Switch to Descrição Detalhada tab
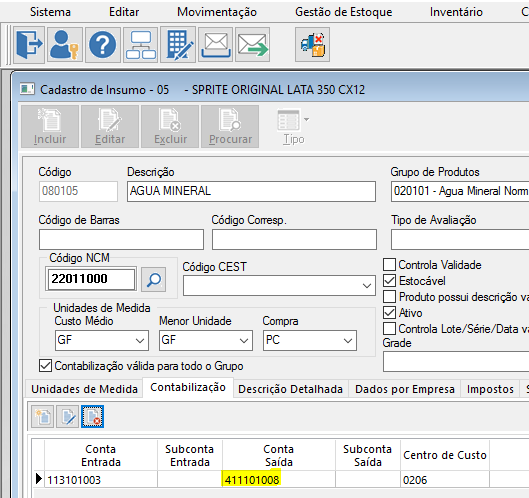Screen dimensions: 529x498 coord(290,389)
